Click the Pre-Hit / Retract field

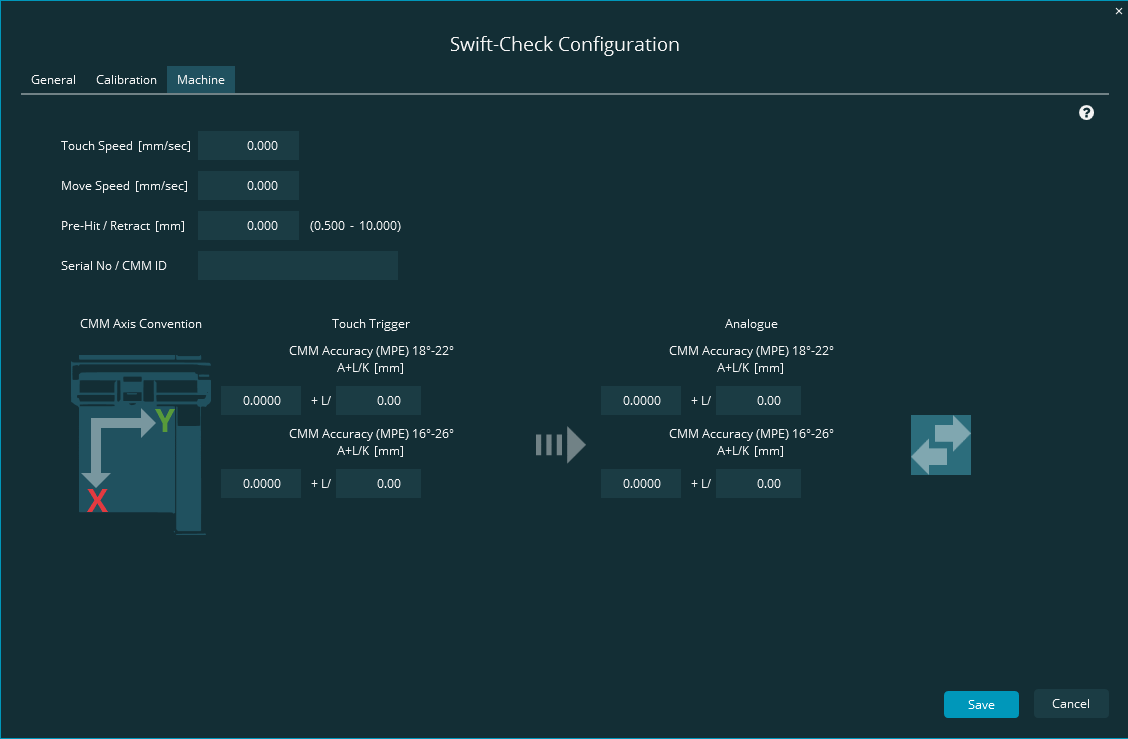coord(248,225)
